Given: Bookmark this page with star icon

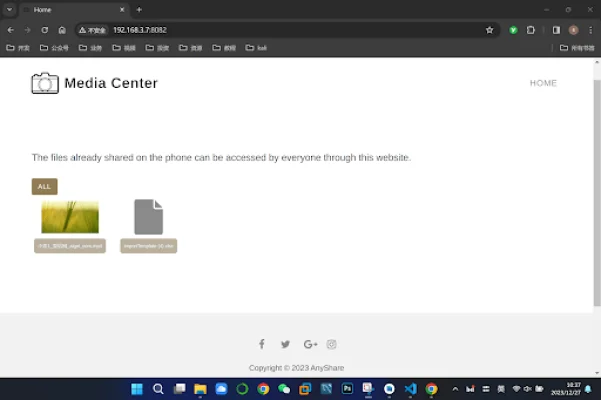Looking at the screenshot, I should pyautogui.click(x=489, y=30).
